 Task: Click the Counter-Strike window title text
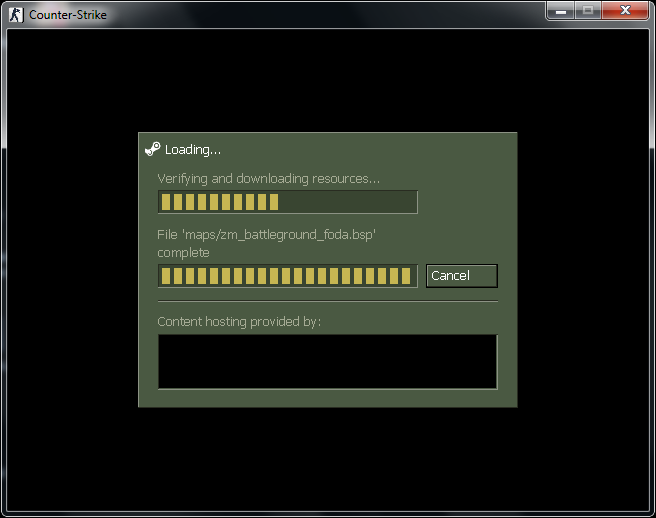(x=68, y=15)
